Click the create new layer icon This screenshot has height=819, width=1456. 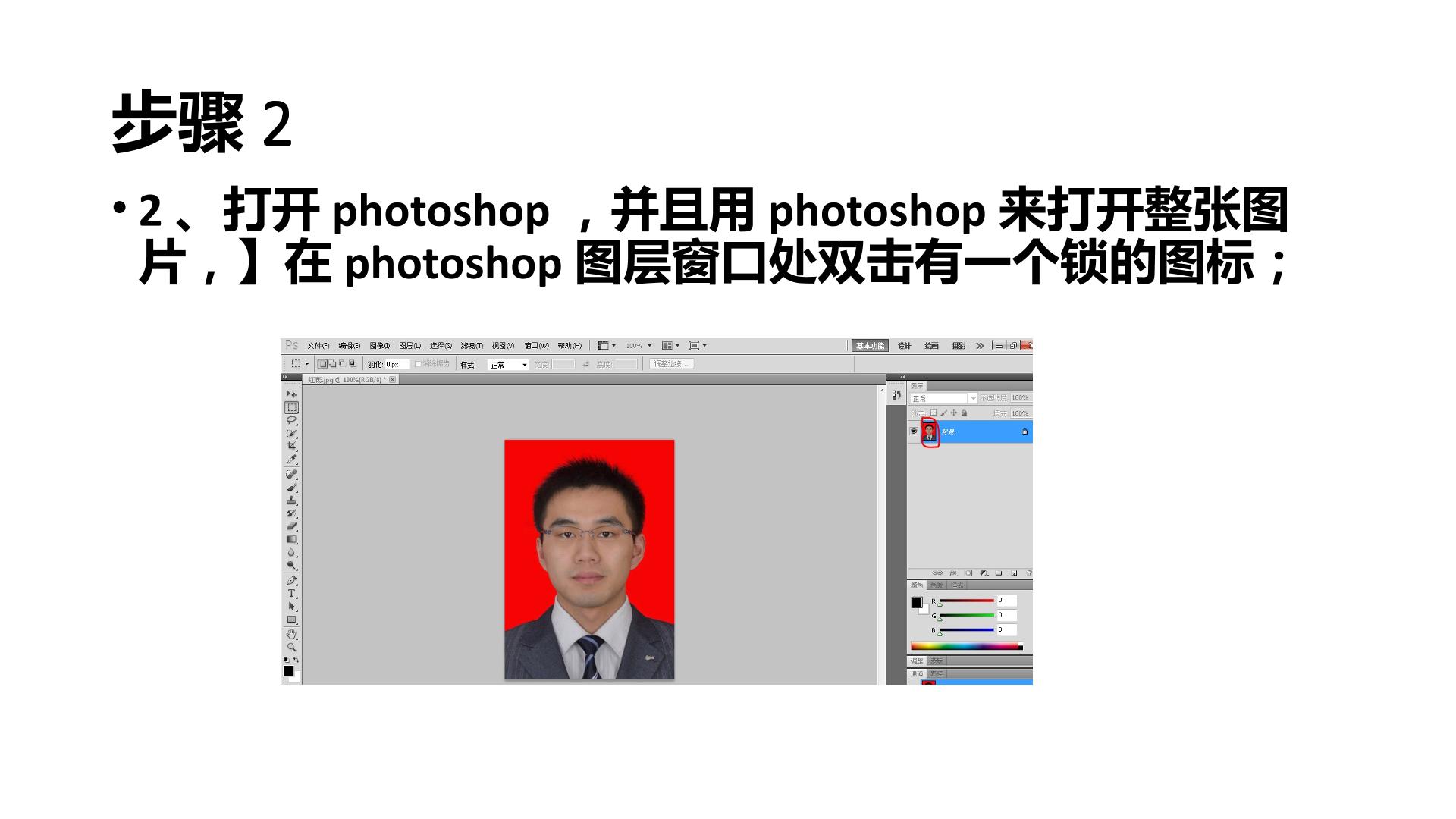pyautogui.click(x=1014, y=573)
